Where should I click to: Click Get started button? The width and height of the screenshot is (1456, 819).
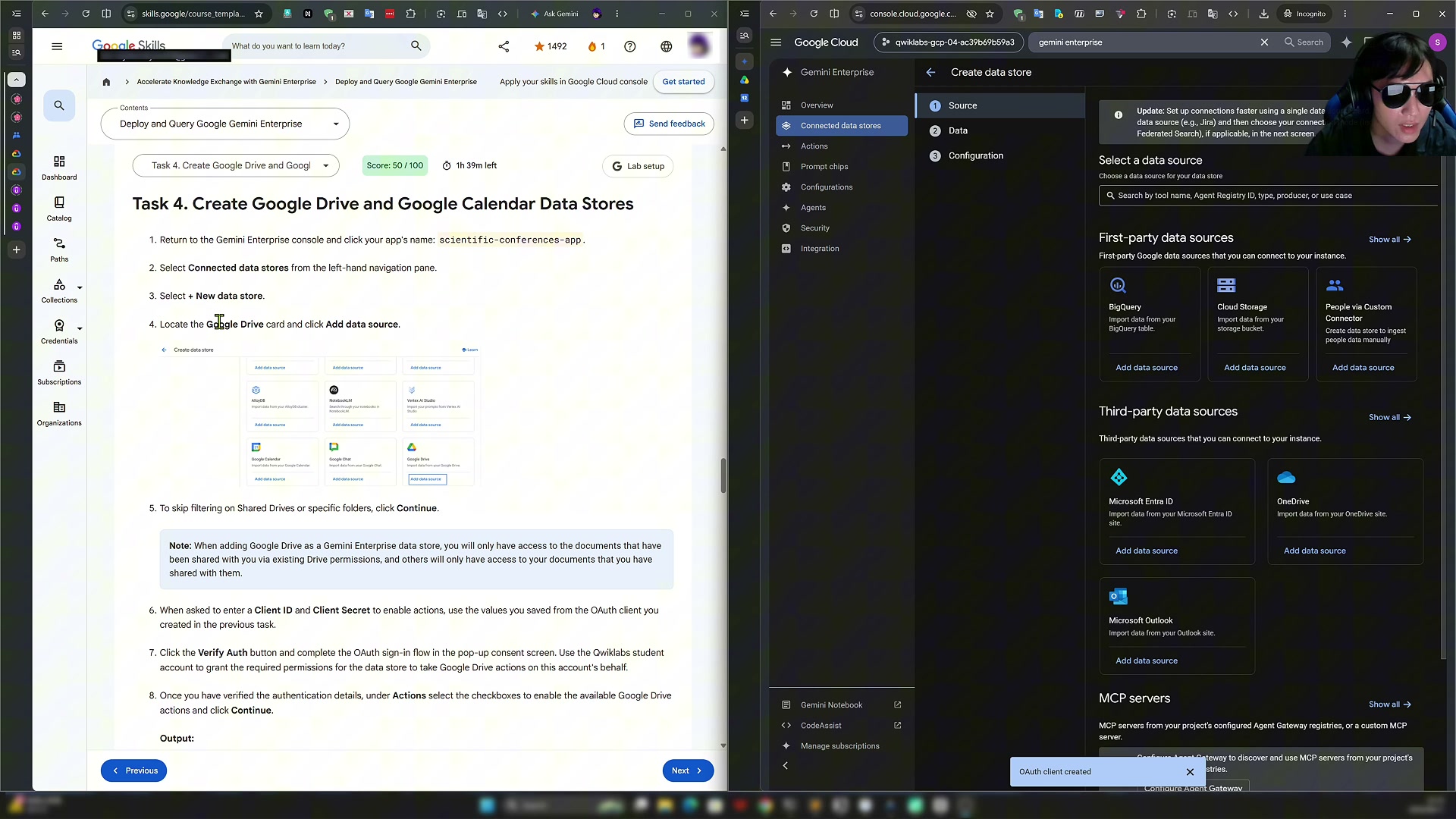point(683,82)
